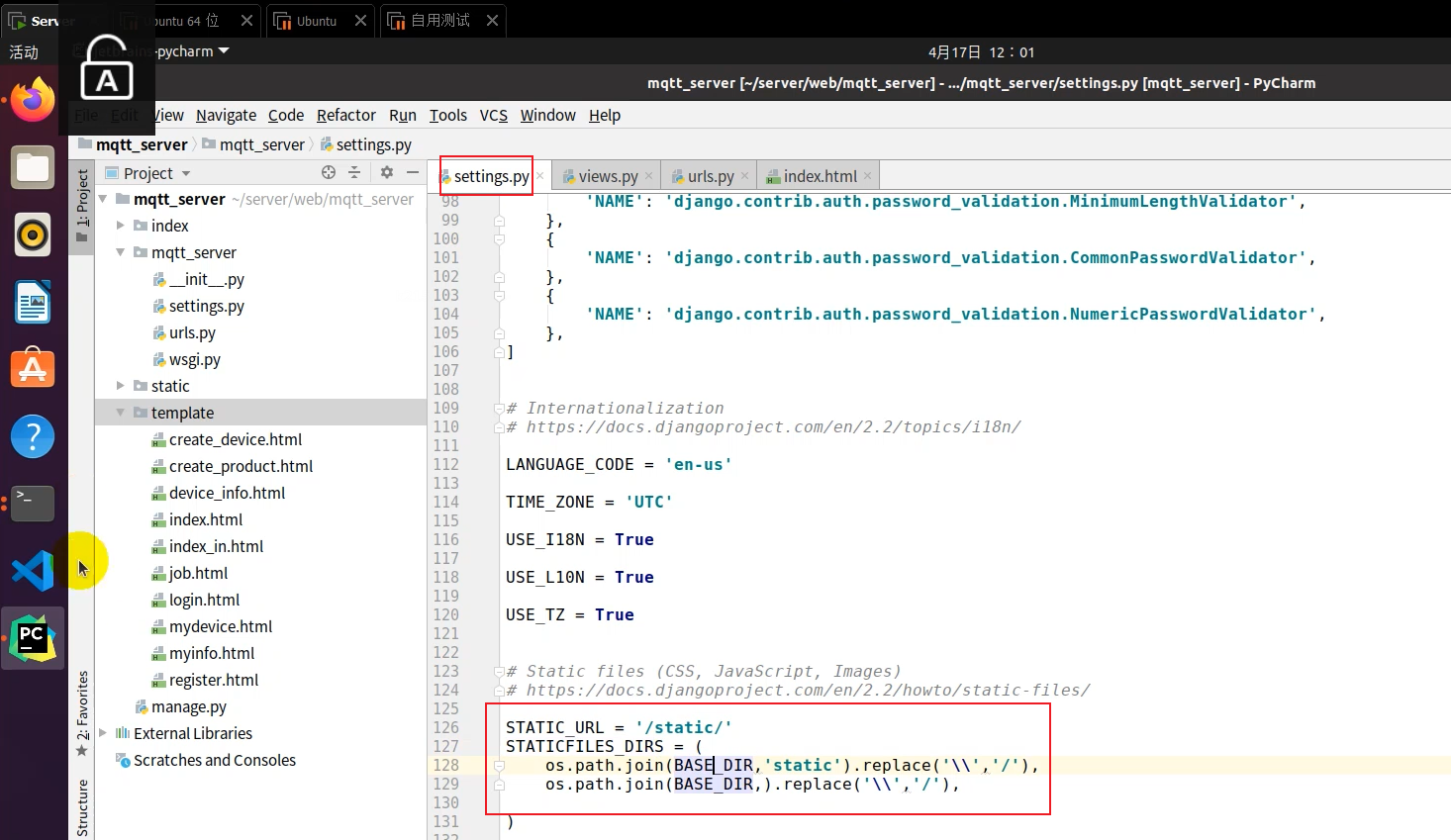Toggle fold marker at line 123
The width and height of the screenshot is (1451, 840).
[x=499, y=671]
